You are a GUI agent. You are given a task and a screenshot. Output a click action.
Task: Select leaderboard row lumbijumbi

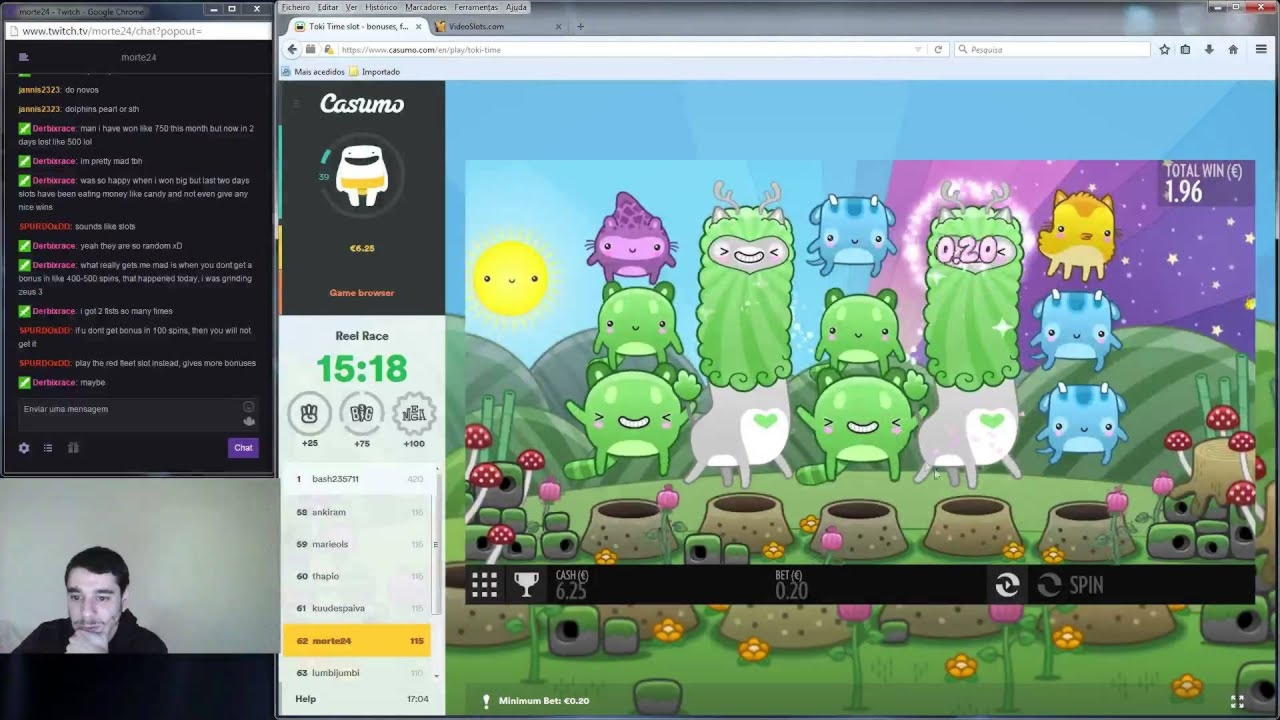coord(357,673)
